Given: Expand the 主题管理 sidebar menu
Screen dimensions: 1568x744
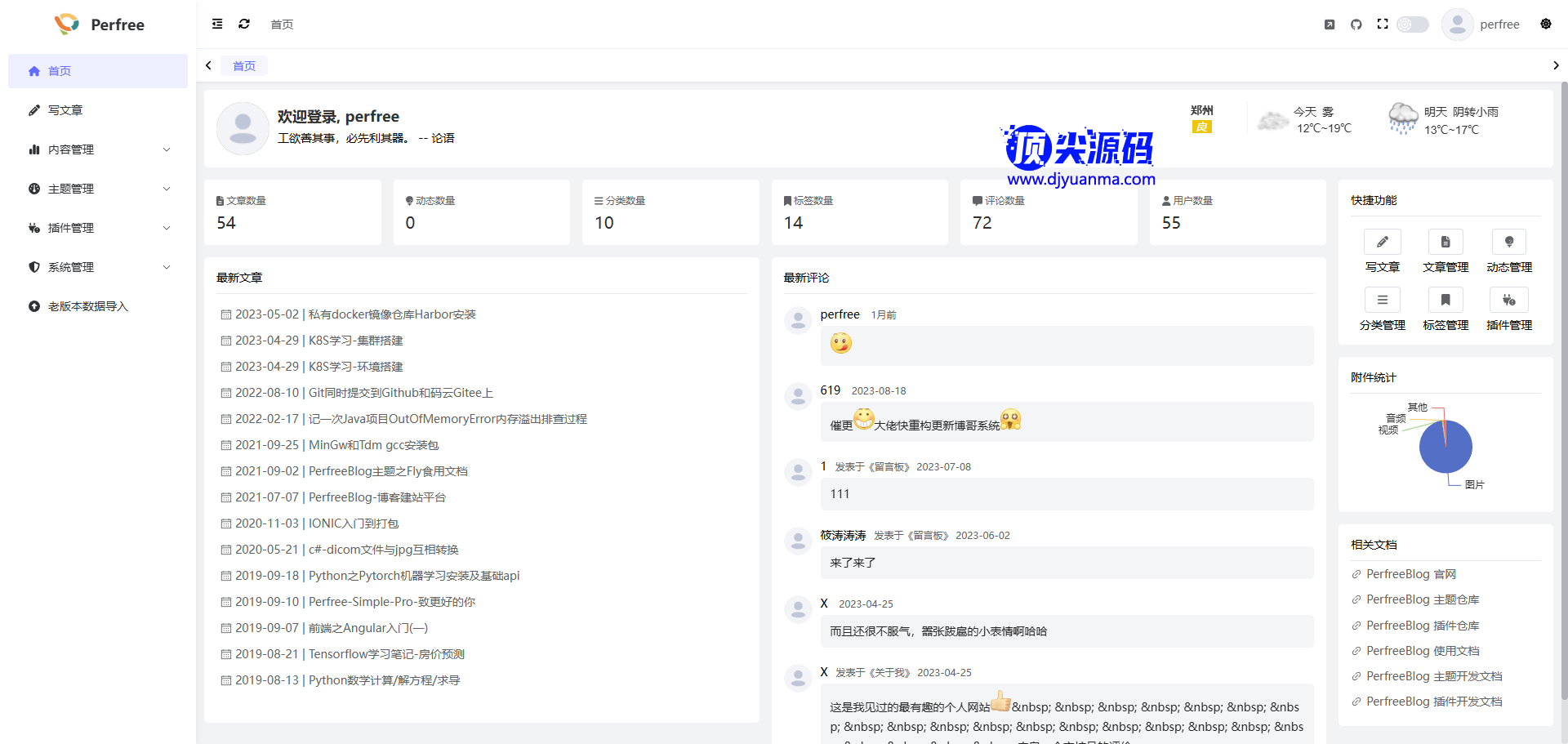Looking at the screenshot, I should [98, 189].
